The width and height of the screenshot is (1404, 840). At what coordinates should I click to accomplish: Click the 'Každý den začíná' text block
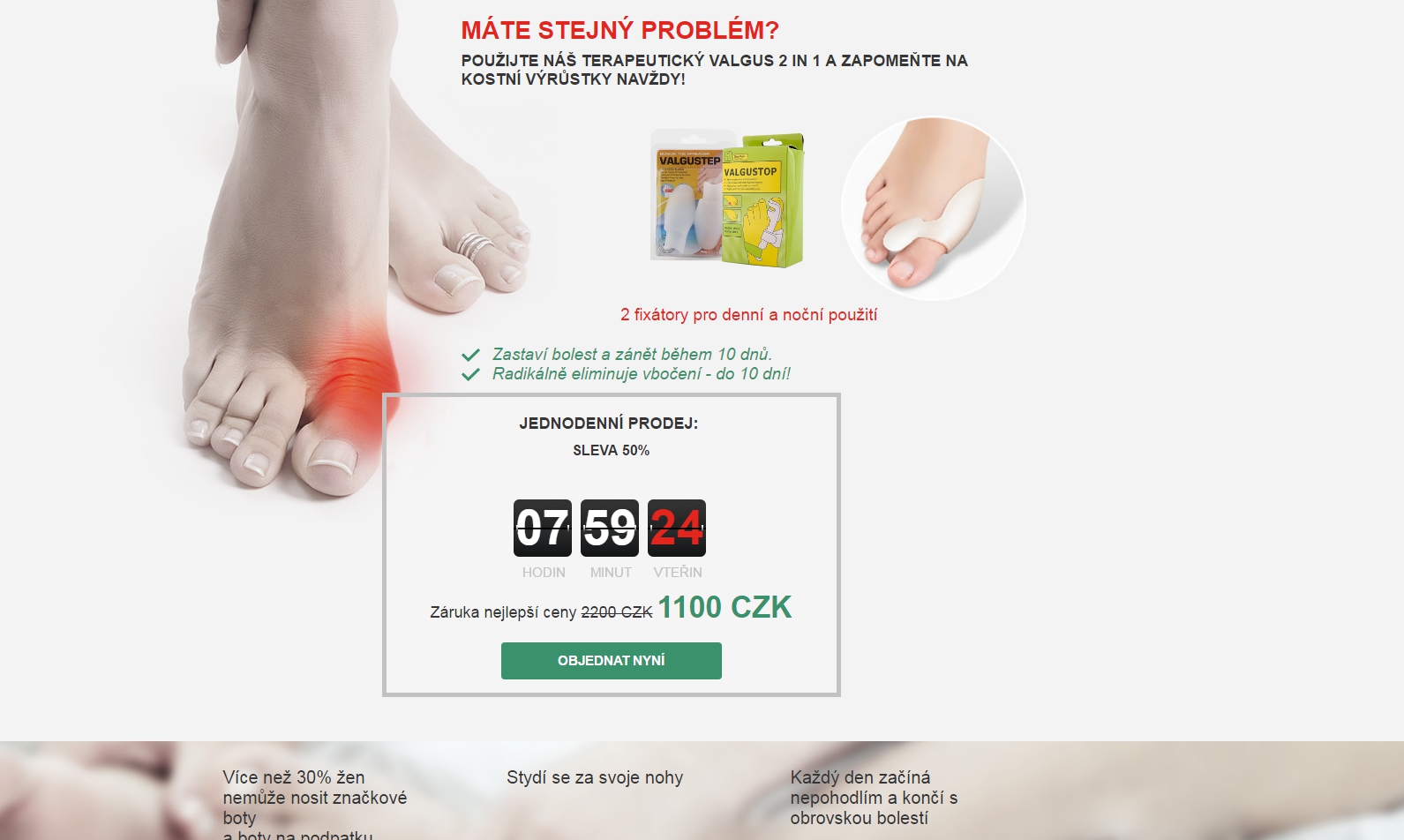[874, 798]
